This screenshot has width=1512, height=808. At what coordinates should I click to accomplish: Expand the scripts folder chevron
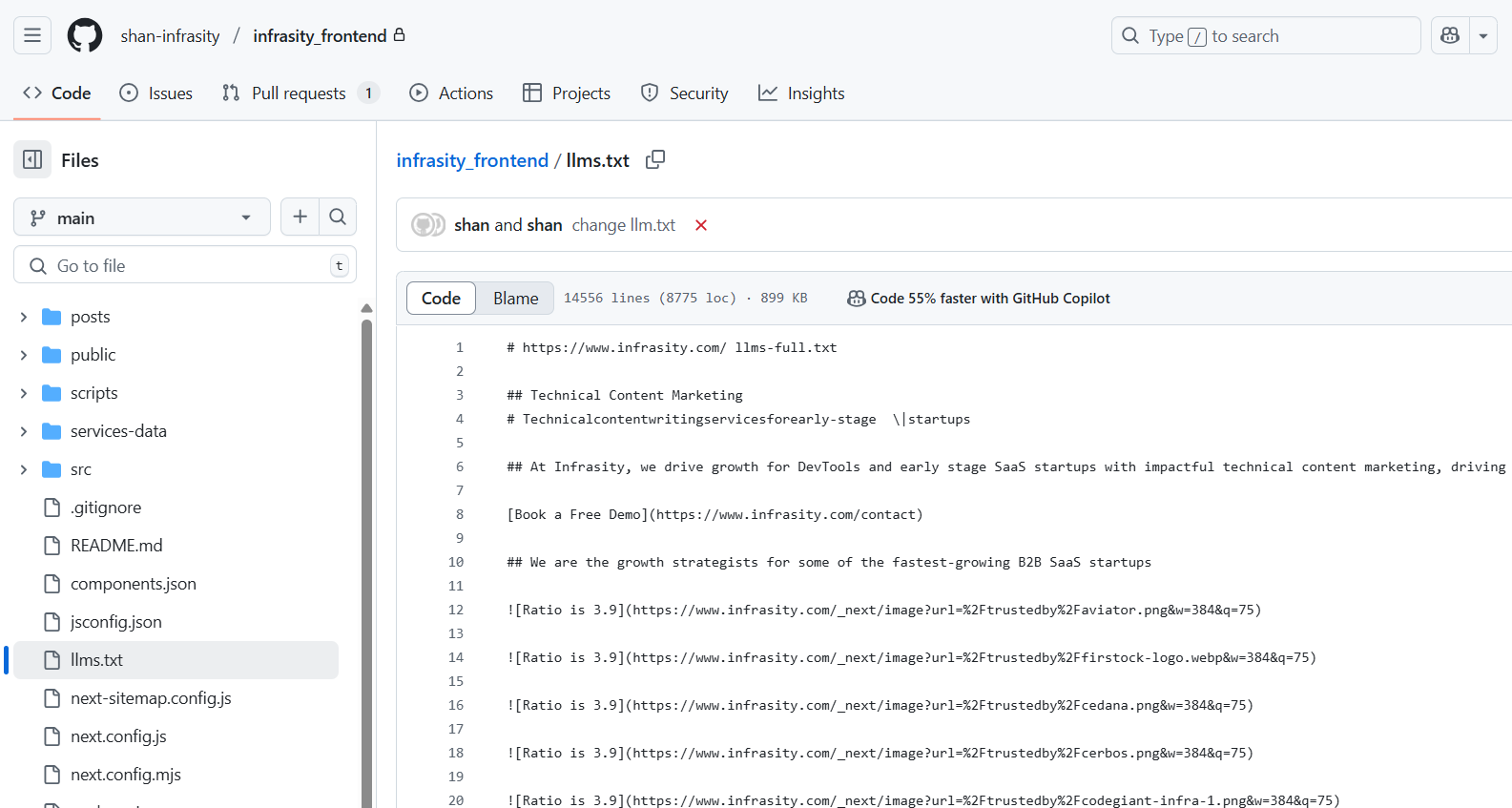pos(24,393)
